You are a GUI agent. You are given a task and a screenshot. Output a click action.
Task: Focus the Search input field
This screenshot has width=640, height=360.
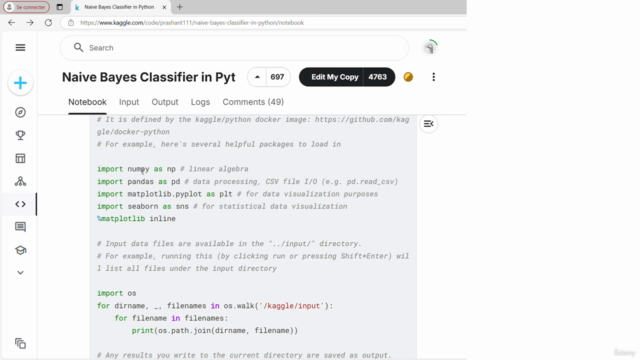pyautogui.click(x=234, y=48)
